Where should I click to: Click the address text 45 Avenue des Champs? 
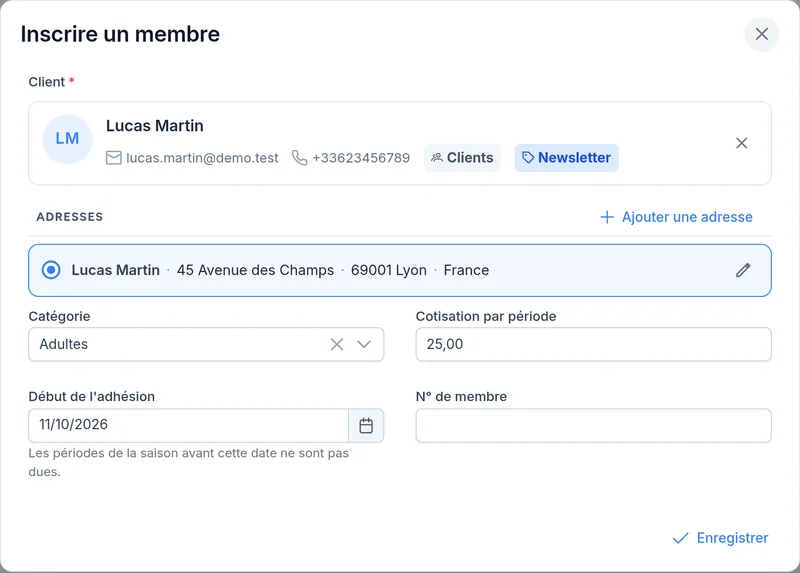[x=255, y=270]
